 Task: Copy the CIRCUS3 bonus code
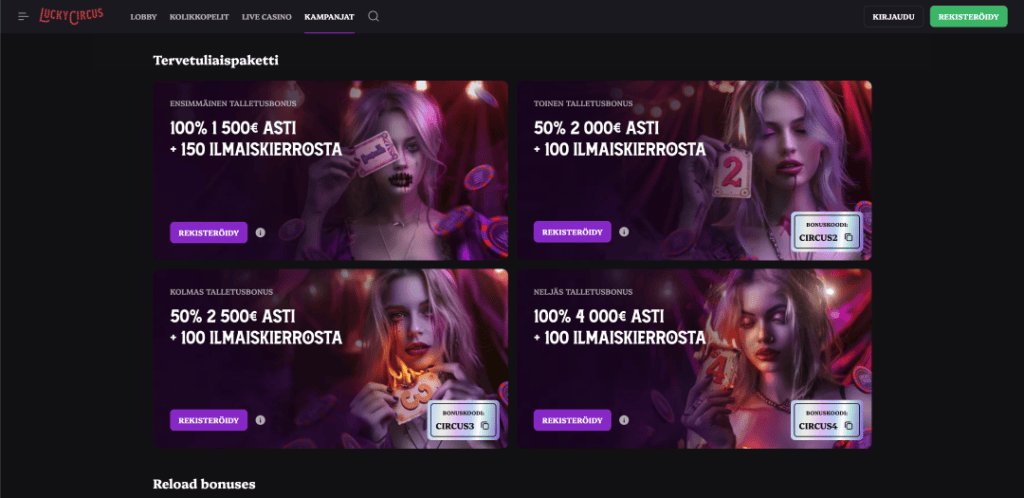[x=485, y=426]
